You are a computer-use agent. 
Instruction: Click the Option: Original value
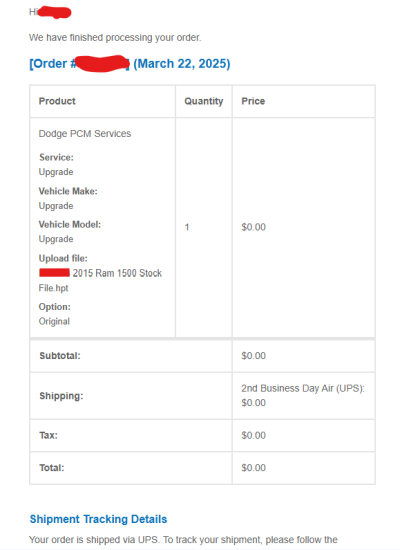pos(54,321)
